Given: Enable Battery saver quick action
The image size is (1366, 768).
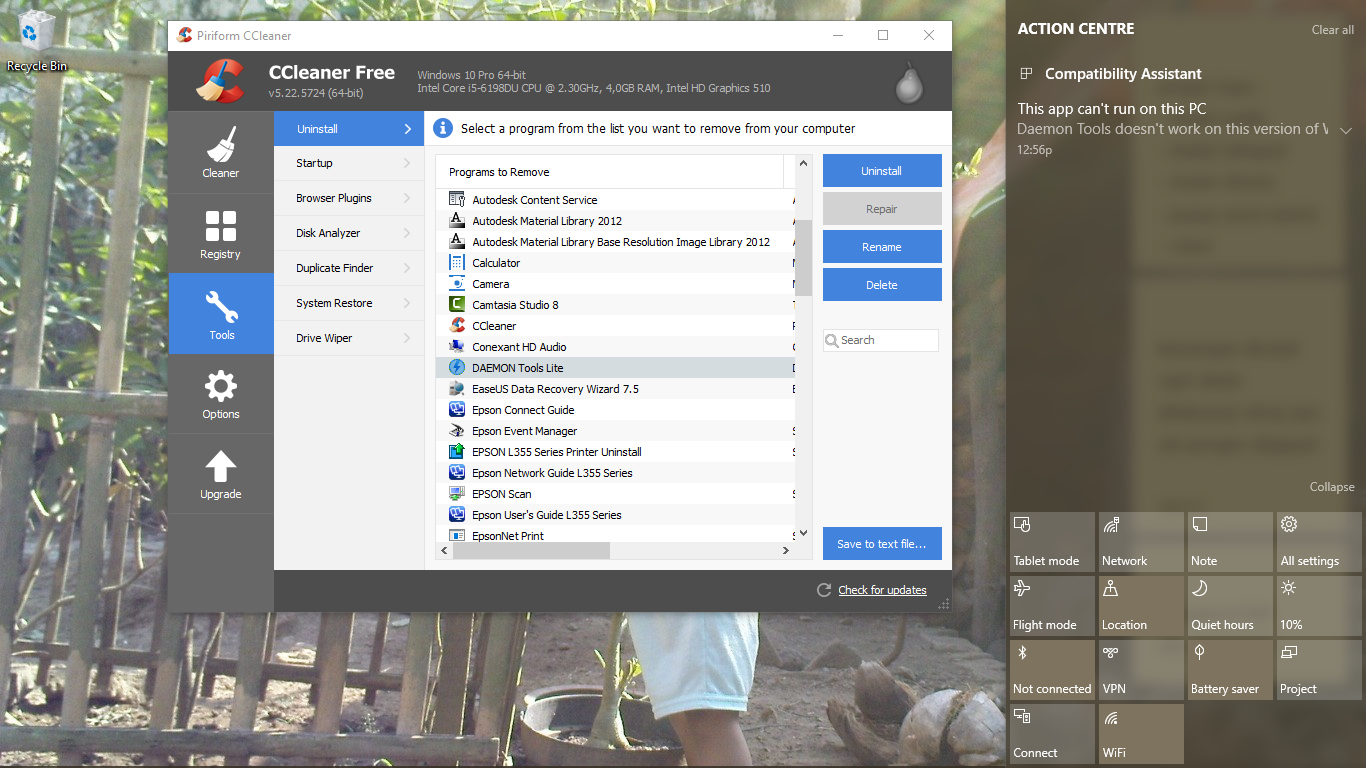Looking at the screenshot, I should click(x=1229, y=670).
